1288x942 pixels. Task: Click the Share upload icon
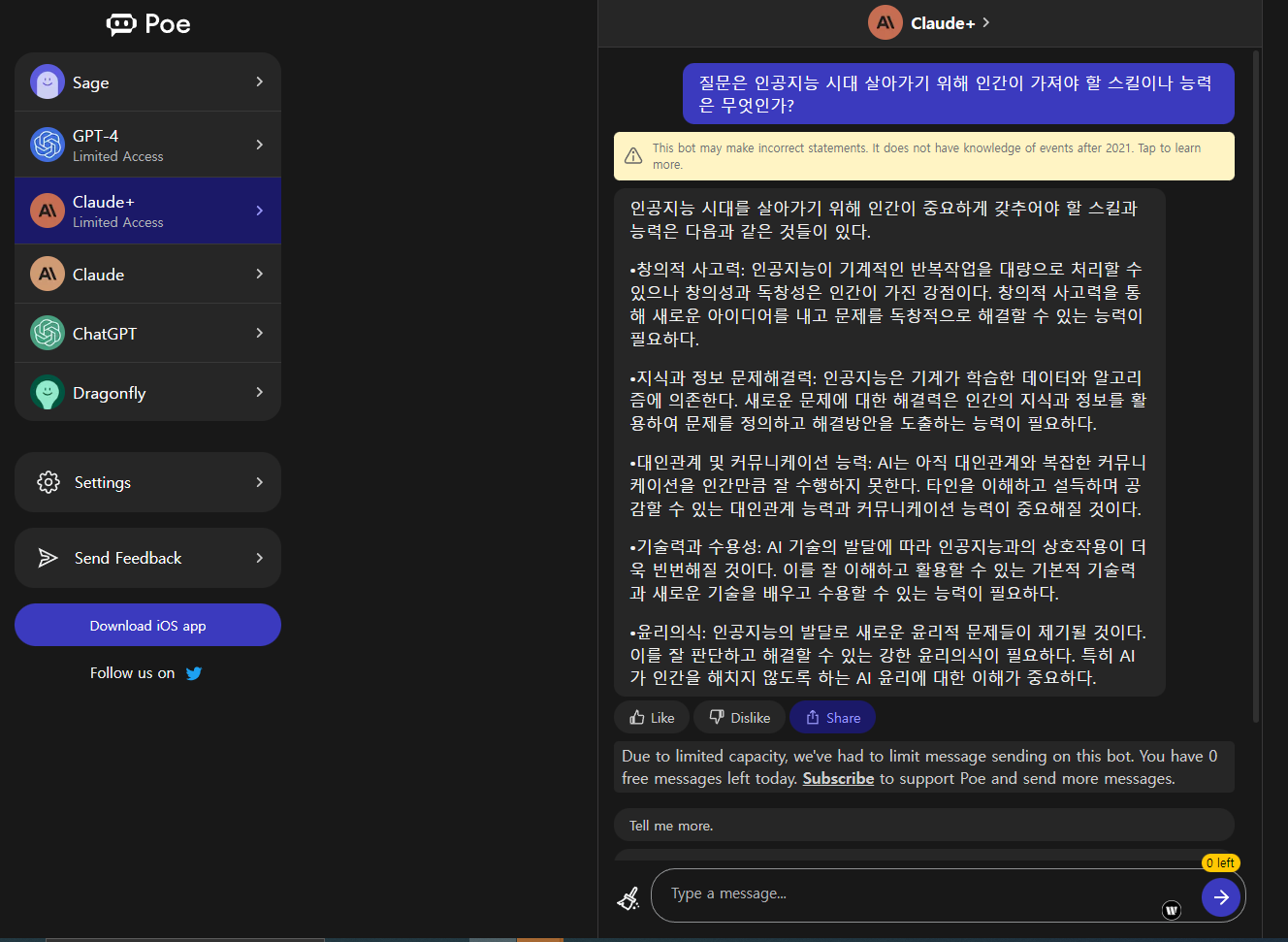click(813, 718)
